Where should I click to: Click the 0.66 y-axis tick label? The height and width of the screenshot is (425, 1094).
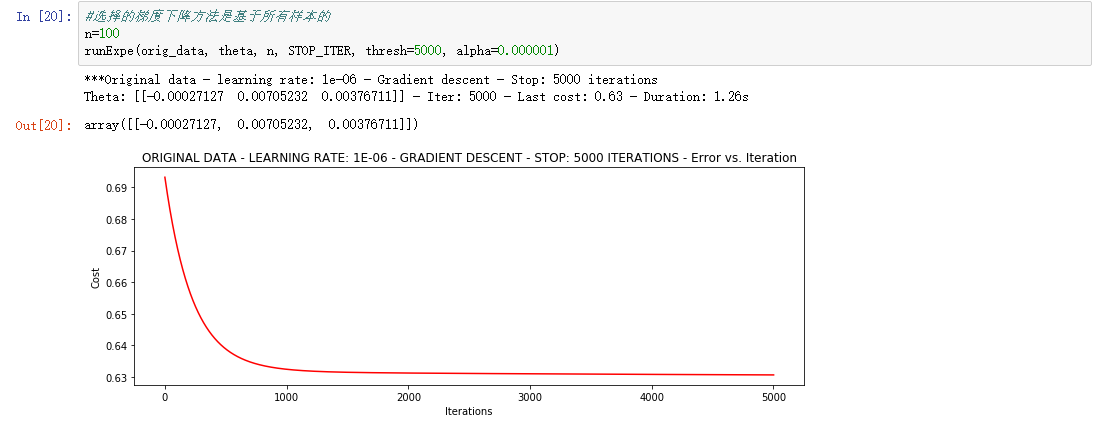(x=117, y=283)
